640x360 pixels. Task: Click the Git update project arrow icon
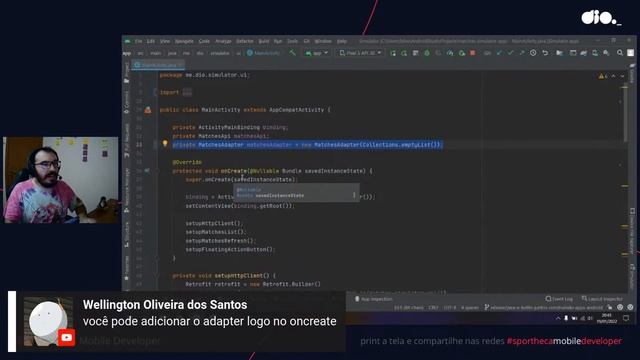click(499, 53)
